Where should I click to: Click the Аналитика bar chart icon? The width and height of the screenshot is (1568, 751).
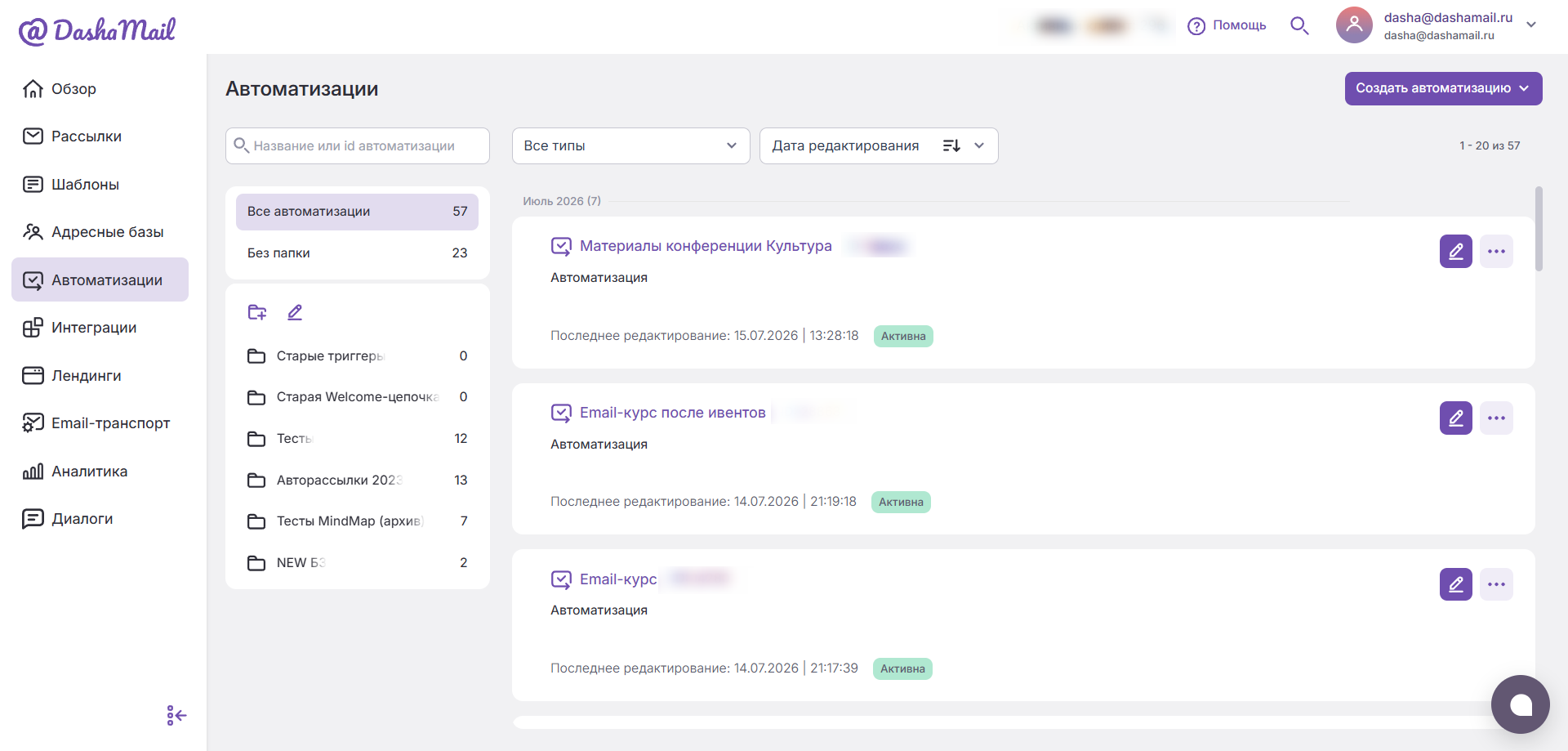click(x=33, y=471)
